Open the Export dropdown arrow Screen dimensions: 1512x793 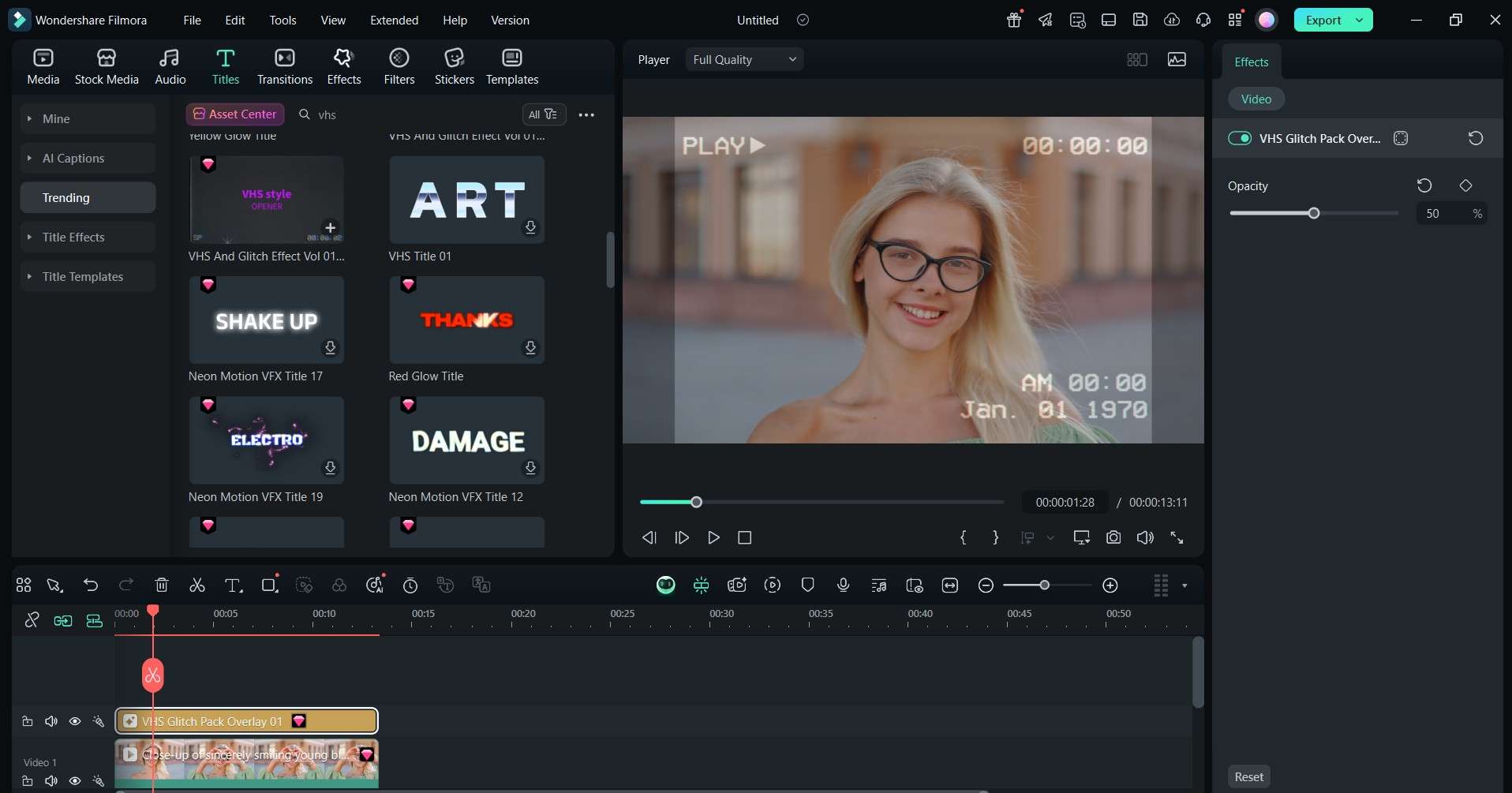click(1359, 20)
